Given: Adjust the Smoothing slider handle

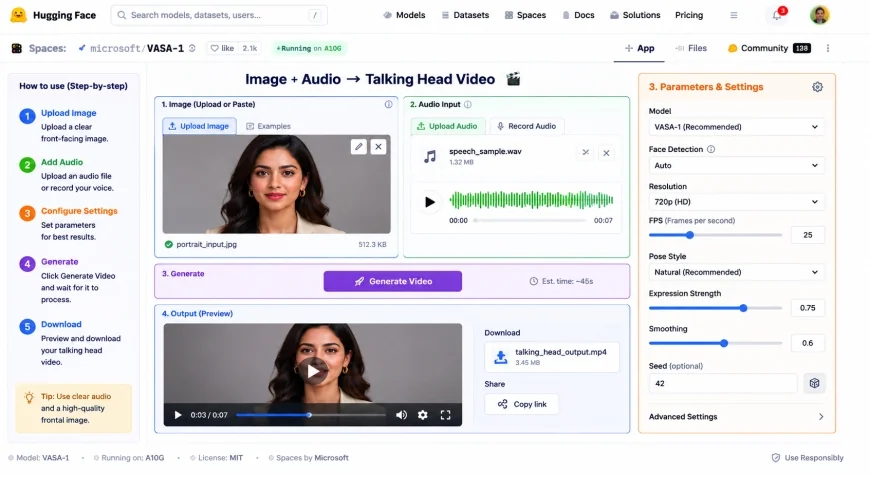Looking at the screenshot, I should (724, 343).
